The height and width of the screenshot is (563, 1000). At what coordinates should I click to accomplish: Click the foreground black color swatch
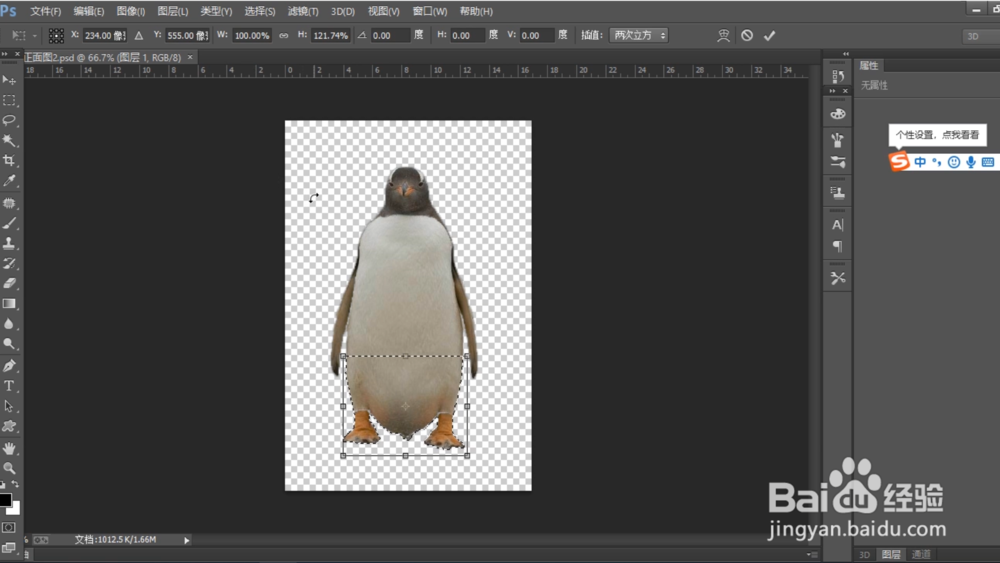click(5, 499)
